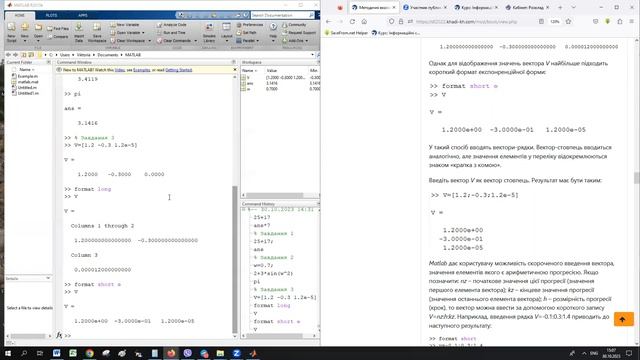Select matlab.mat in Current Folder
This screenshot has width=640, height=360.
(25, 82)
